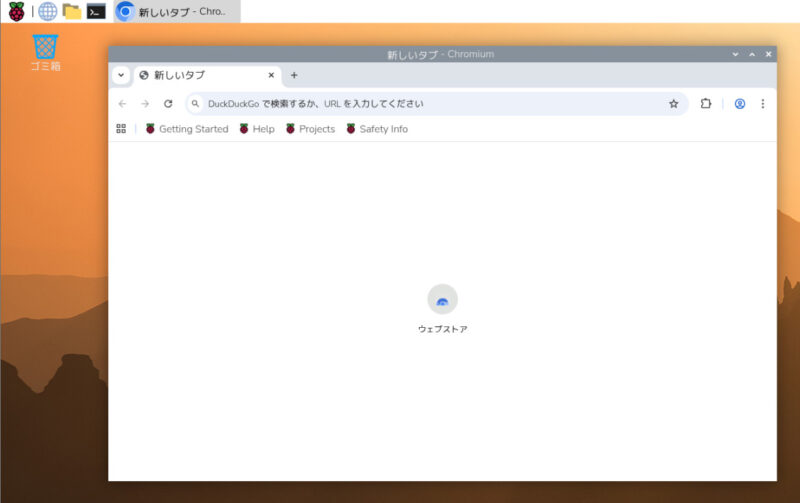This screenshot has height=503, width=800.
Task: Open the ウェブストア shortcut
Action: [x=442, y=300]
